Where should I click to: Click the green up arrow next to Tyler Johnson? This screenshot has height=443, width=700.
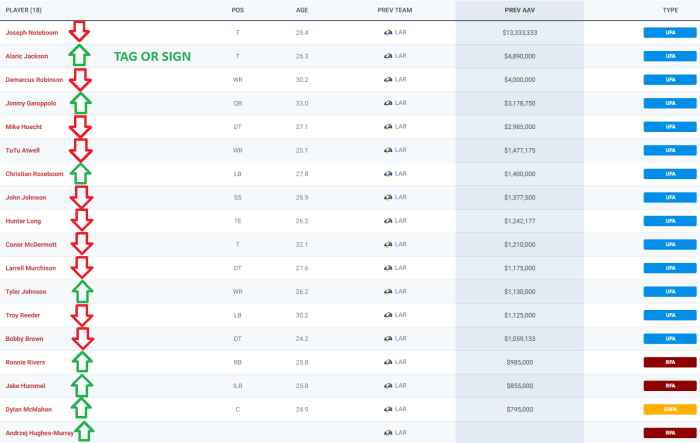point(81,291)
